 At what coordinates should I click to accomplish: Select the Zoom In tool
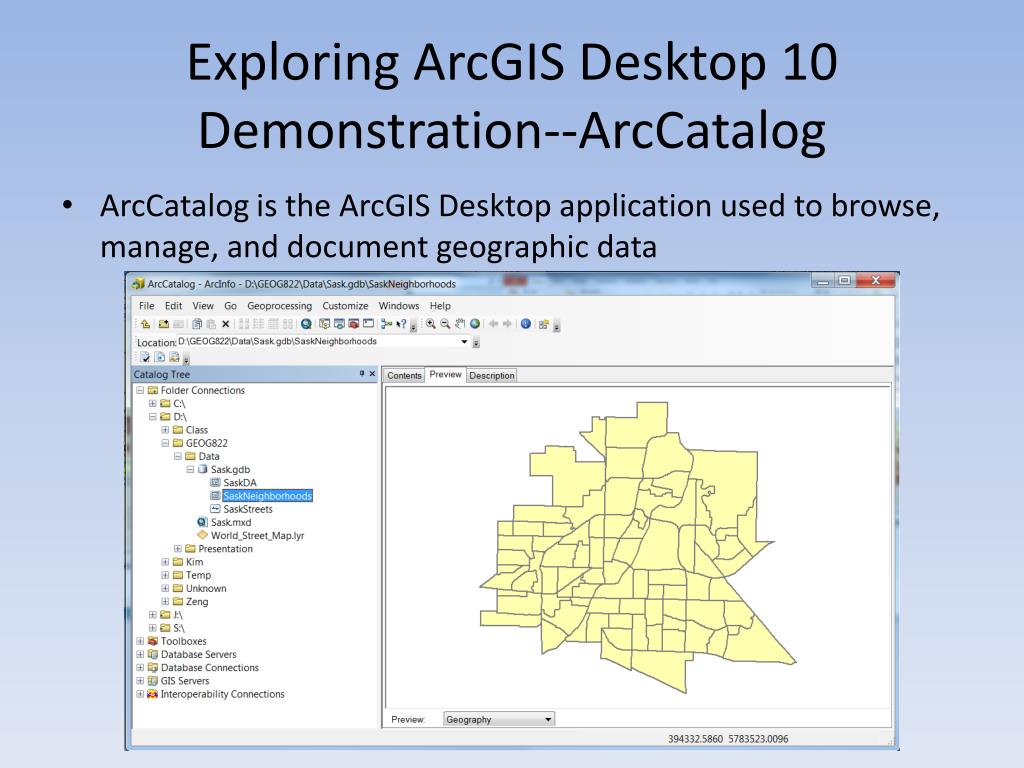[x=430, y=324]
